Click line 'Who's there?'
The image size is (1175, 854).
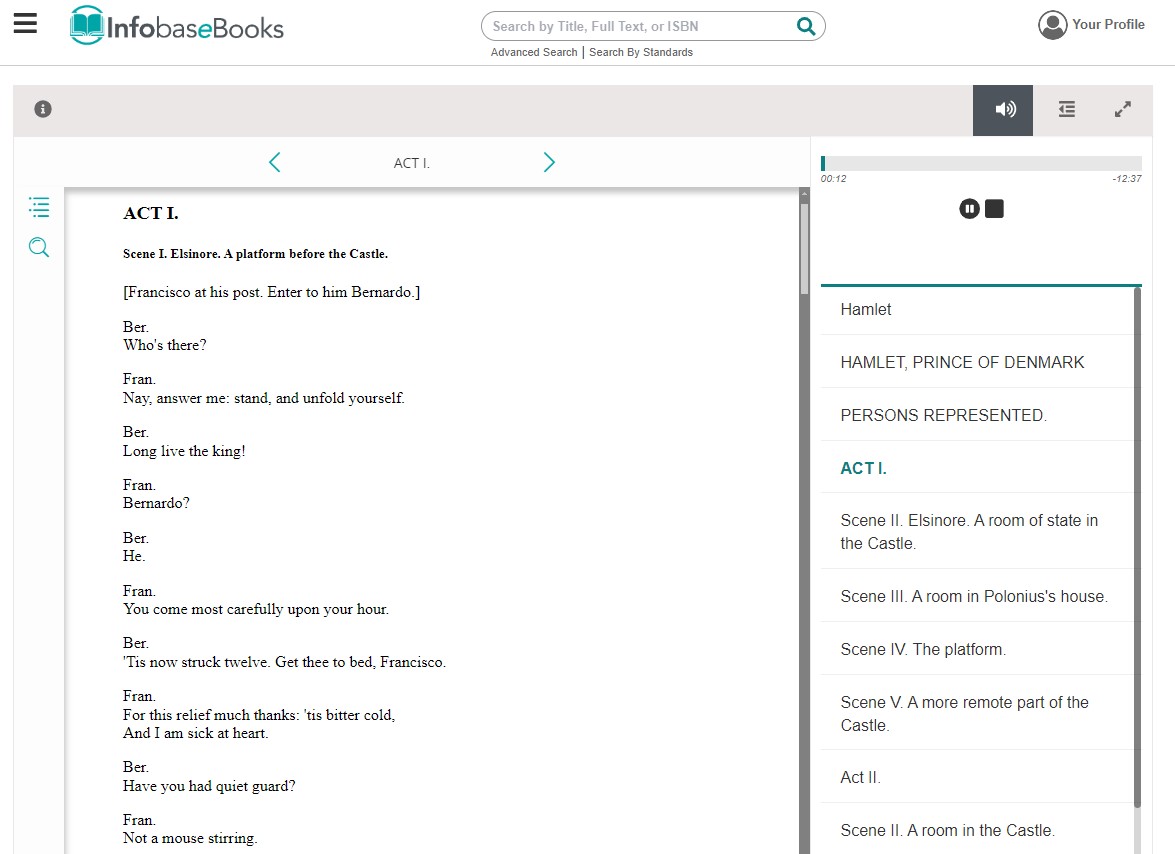[165, 345]
